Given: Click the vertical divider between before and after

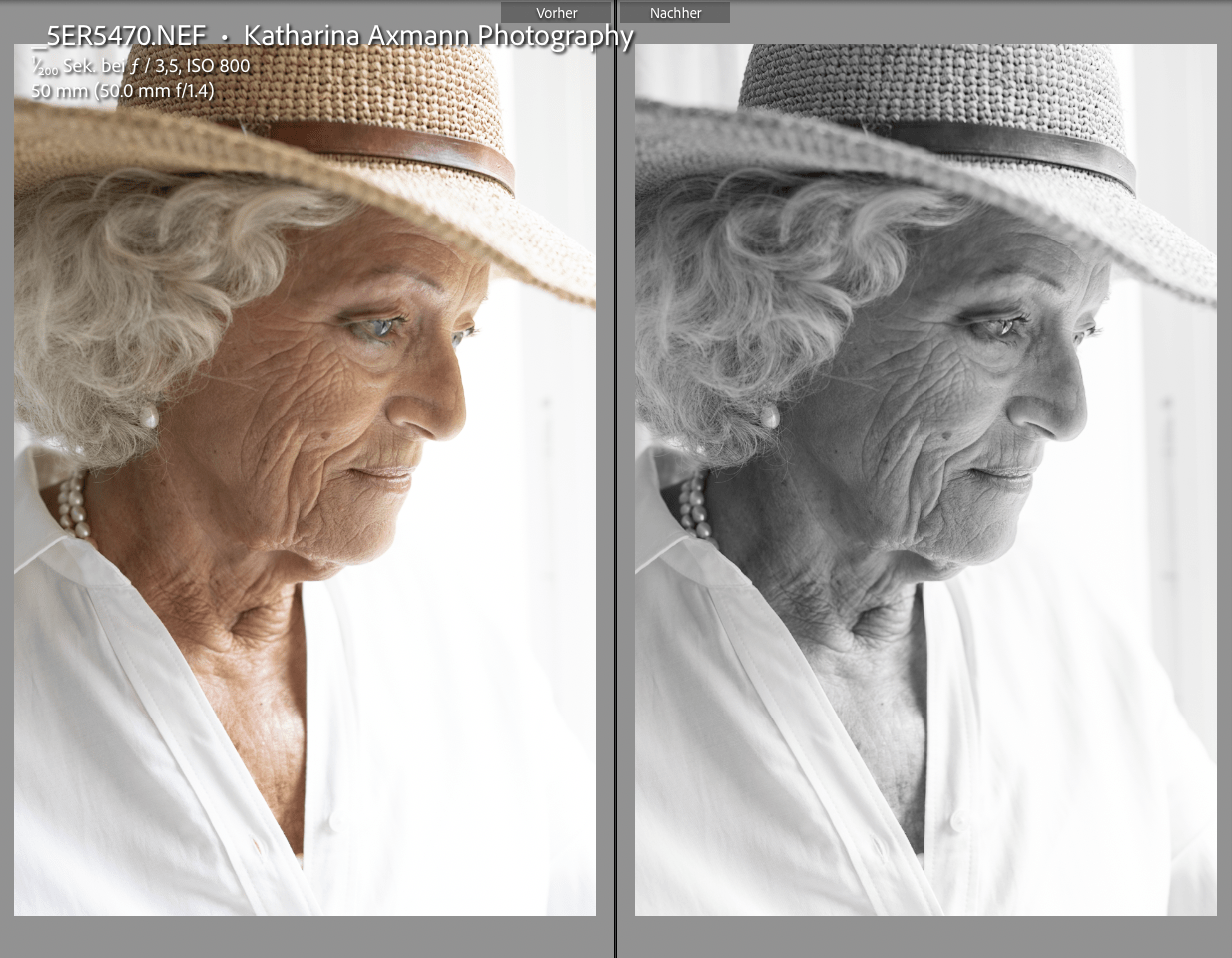Looking at the screenshot, I should click(615, 479).
